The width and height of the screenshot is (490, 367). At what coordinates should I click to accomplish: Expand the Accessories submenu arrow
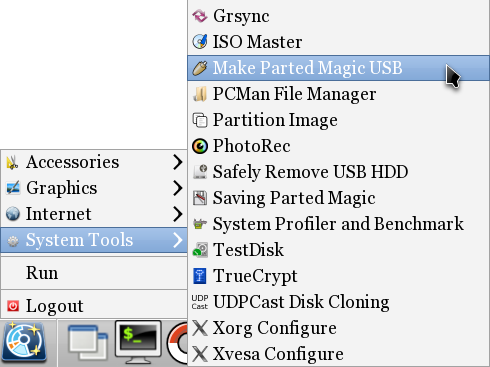[178, 162]
